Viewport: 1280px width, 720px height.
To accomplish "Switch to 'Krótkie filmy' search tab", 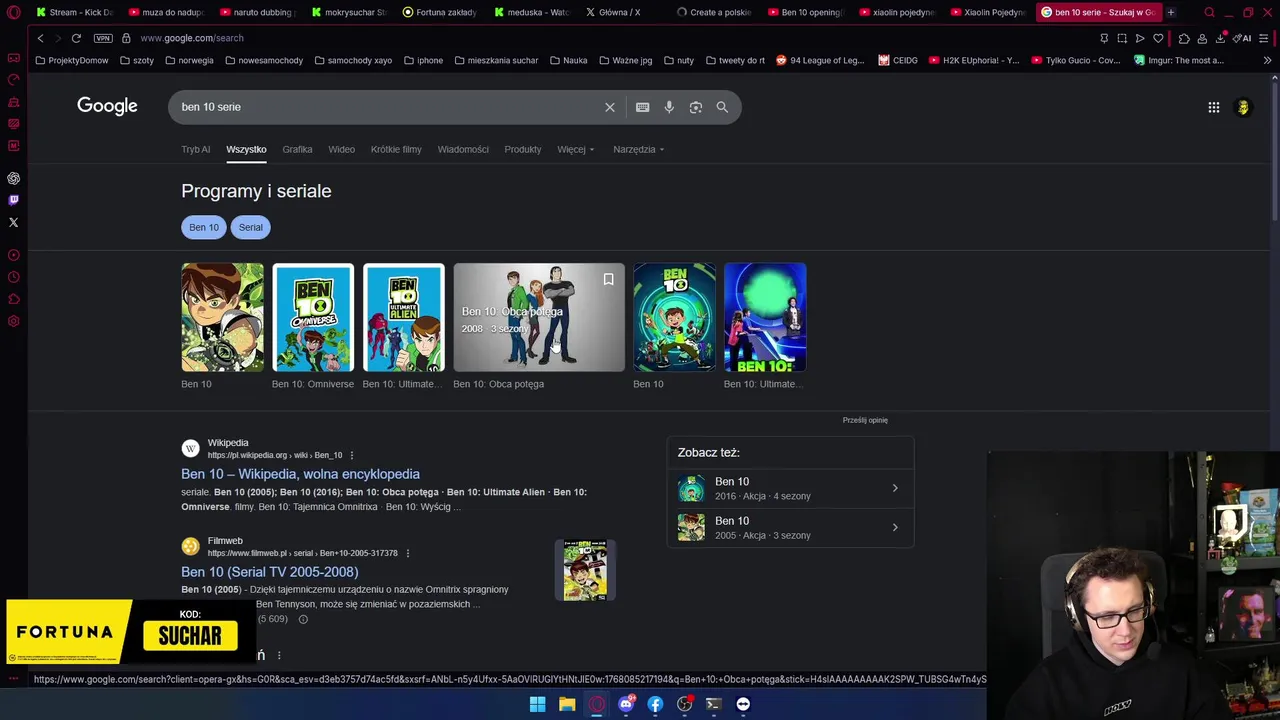I will [x=396, y=149].
